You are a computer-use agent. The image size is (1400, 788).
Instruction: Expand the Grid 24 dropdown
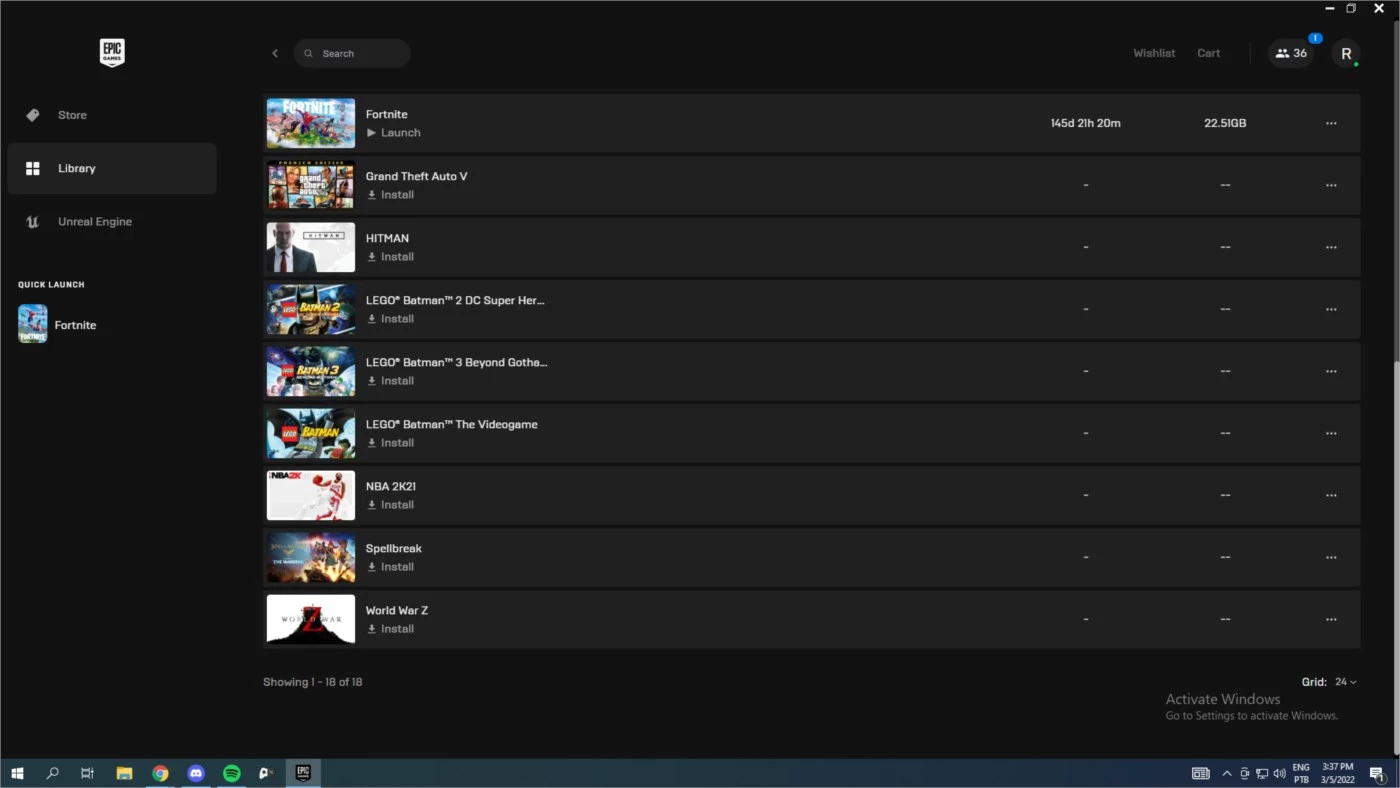point(1345,682)
